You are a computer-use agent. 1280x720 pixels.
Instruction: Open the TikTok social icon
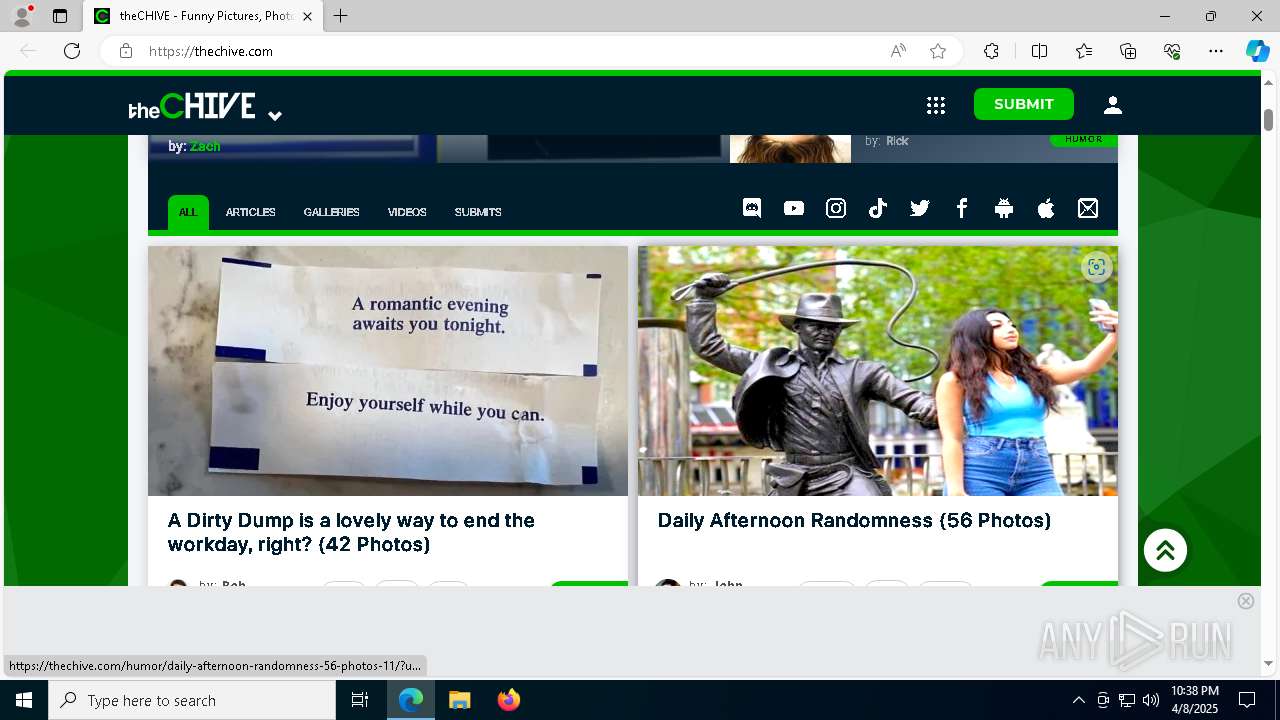coord(878,208)
